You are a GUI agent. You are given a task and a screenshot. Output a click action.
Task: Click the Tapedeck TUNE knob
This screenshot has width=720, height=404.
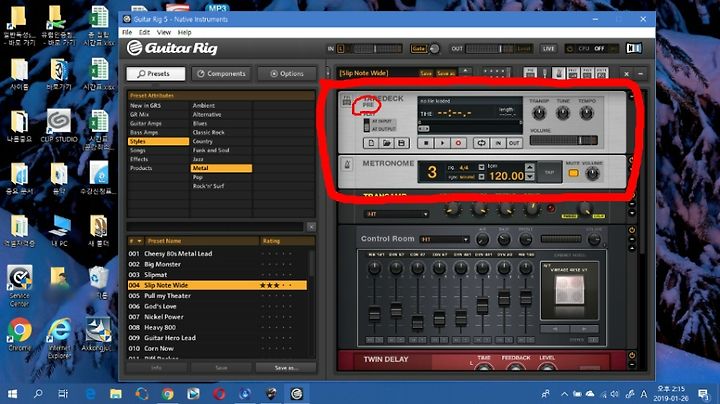(563, 112)
